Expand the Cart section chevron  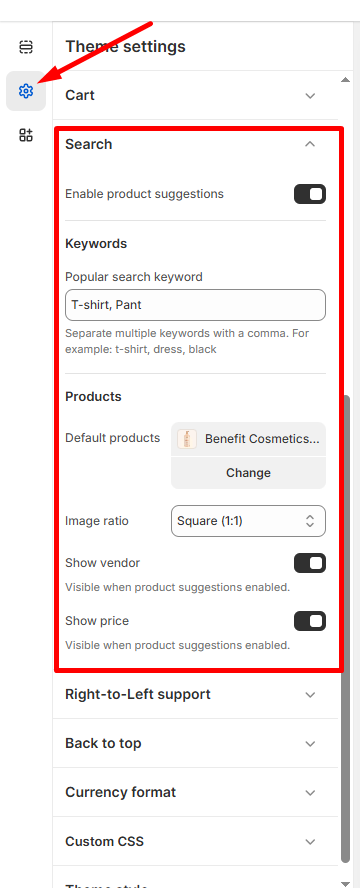310,95
